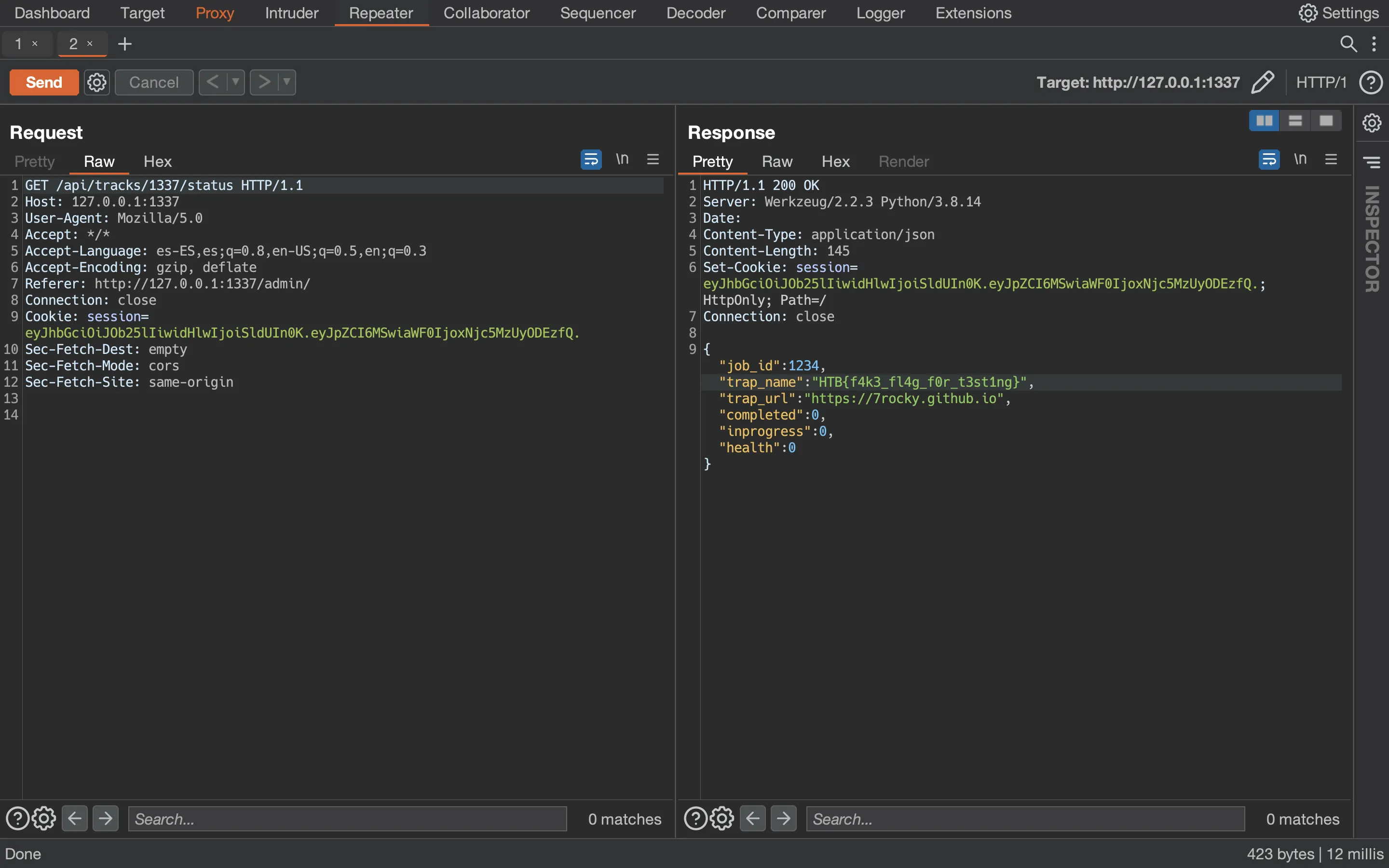
Task: Click the Referer header line in request
Action: click(168, 284)
